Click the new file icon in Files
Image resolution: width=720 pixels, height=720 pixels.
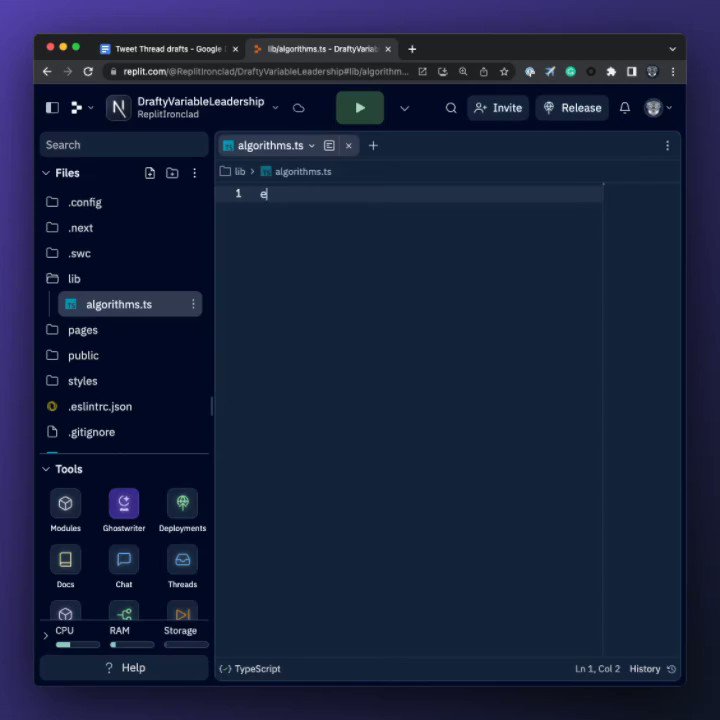150,173
